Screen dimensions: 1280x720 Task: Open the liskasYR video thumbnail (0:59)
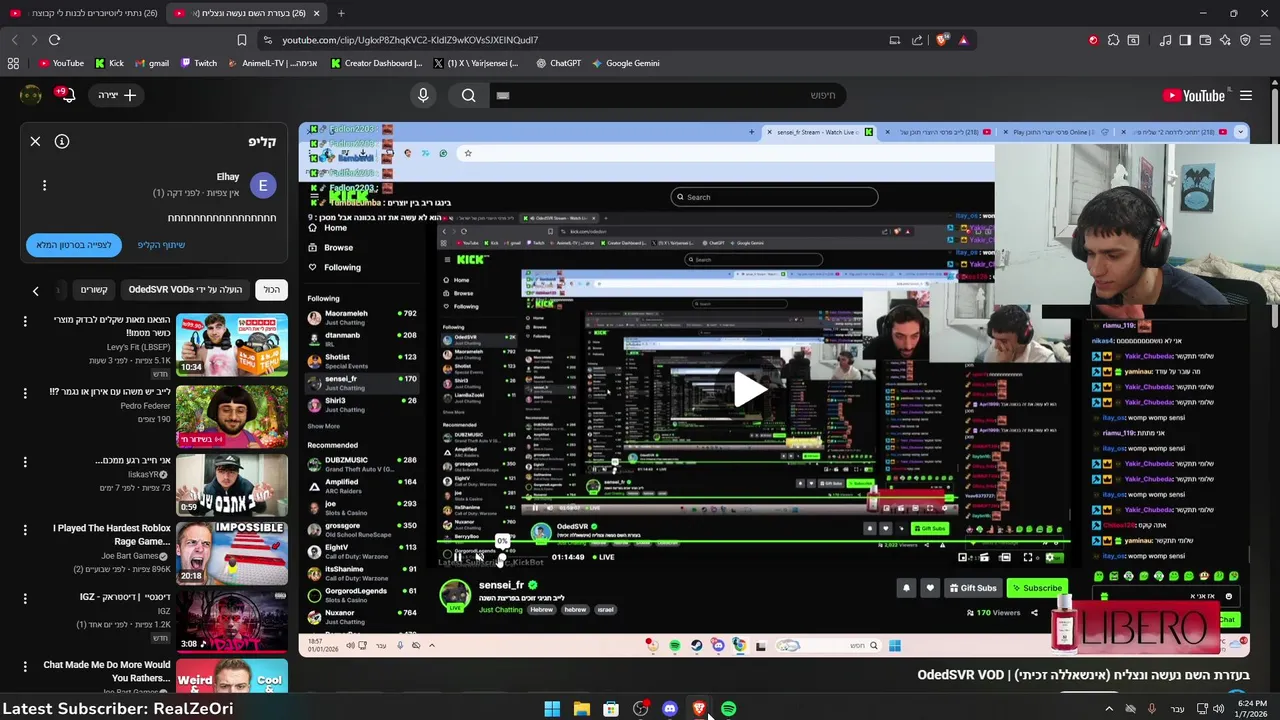[x=232, y=485]
